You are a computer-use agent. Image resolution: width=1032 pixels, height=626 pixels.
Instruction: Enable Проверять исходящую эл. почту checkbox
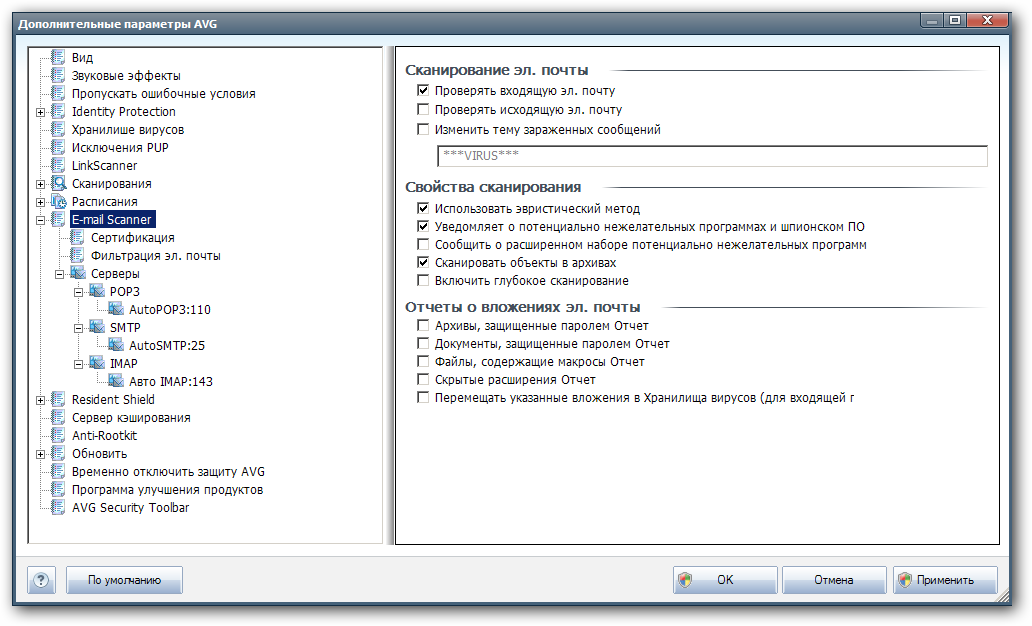tap(423, 109)
